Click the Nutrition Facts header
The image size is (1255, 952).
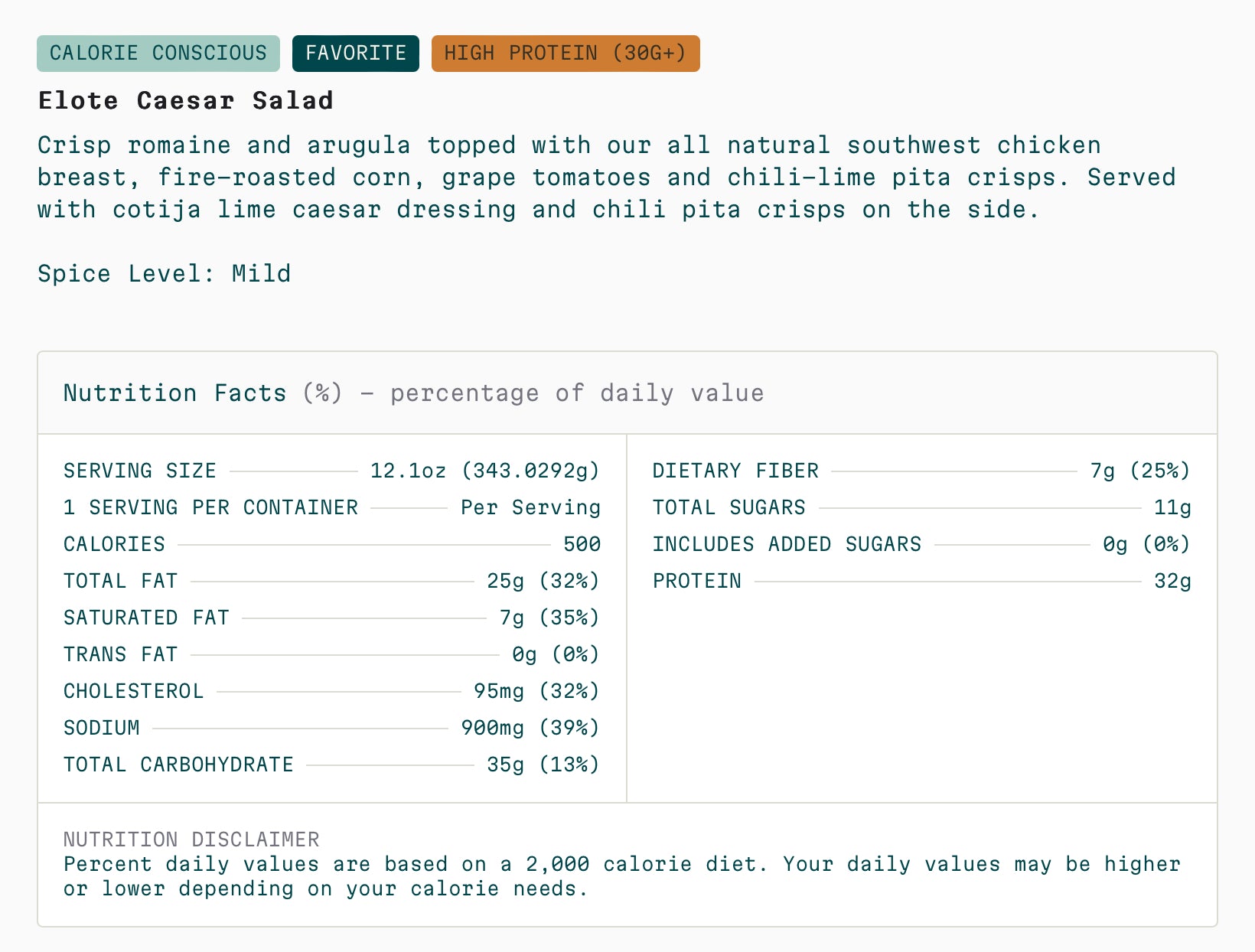pos(414,393)
